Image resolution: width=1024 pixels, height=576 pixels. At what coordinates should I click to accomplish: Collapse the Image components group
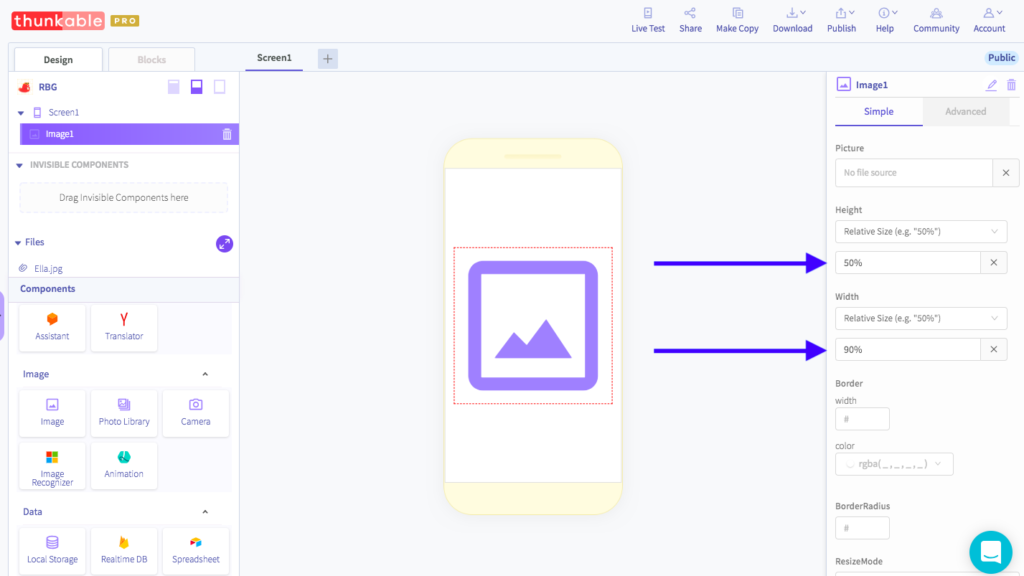pos(205,374)
